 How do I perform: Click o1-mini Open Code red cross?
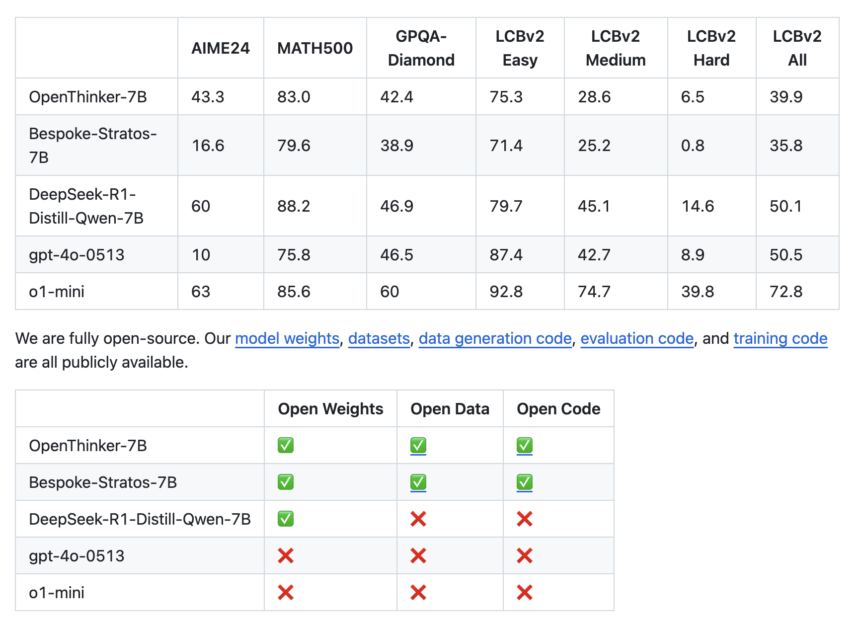524,593
